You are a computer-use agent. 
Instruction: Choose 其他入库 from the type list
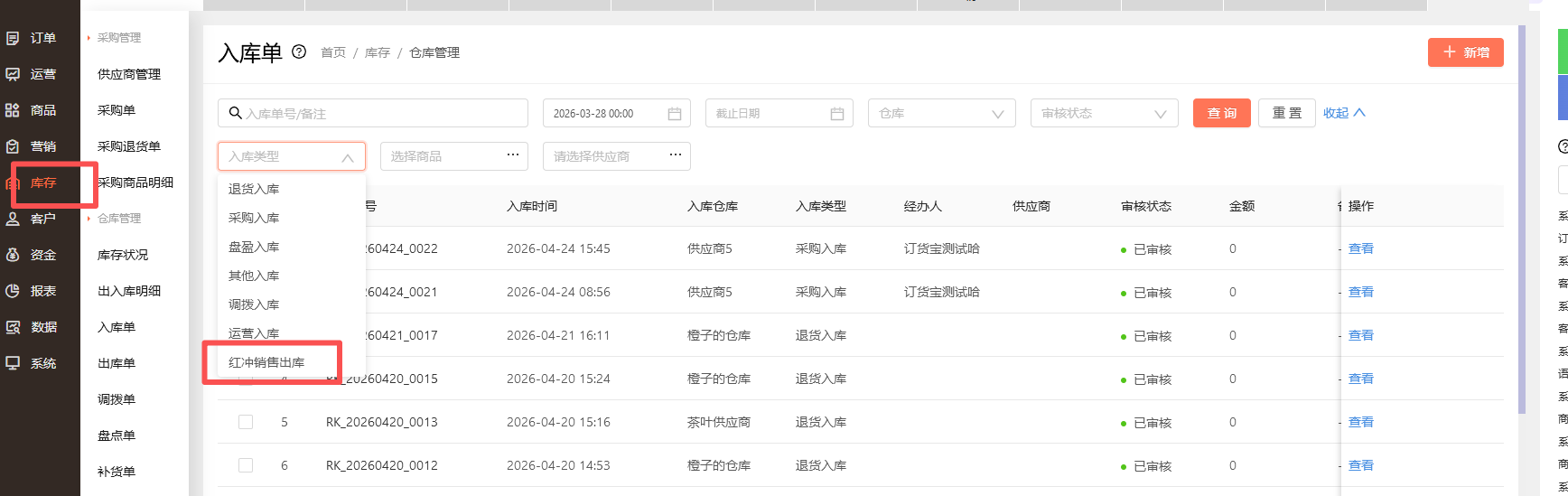click(292, 276)
